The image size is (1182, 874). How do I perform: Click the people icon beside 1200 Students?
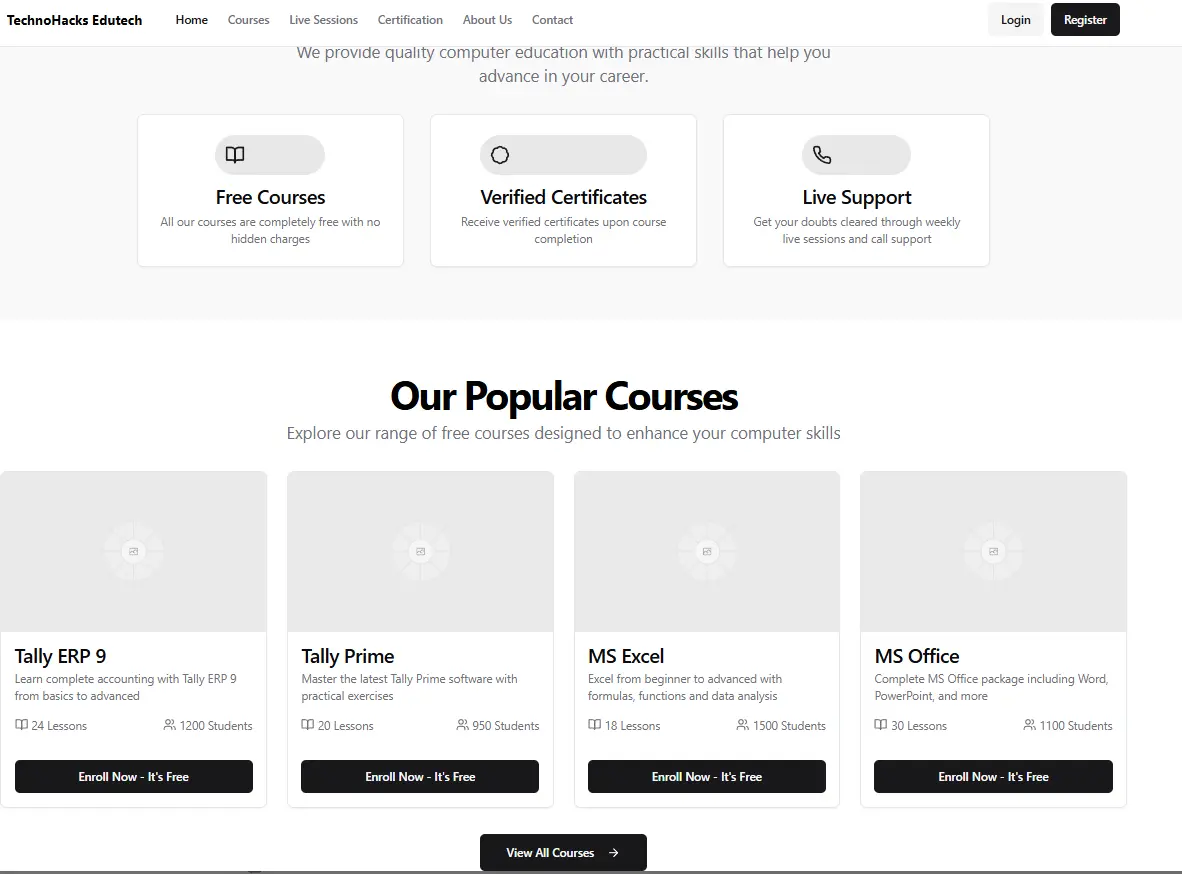click(x=170, y=725)
